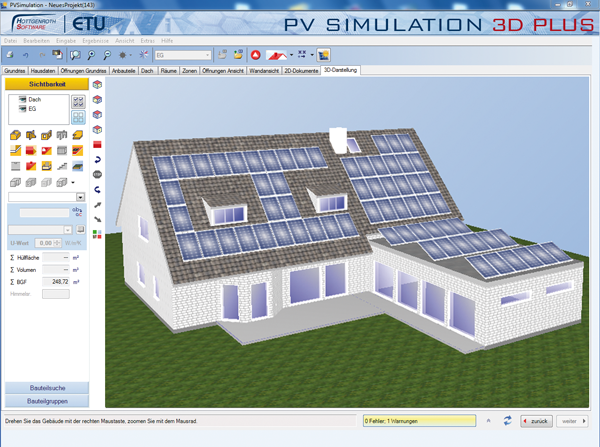Click the uncheck-all empty boxes button

pos(78,117)
